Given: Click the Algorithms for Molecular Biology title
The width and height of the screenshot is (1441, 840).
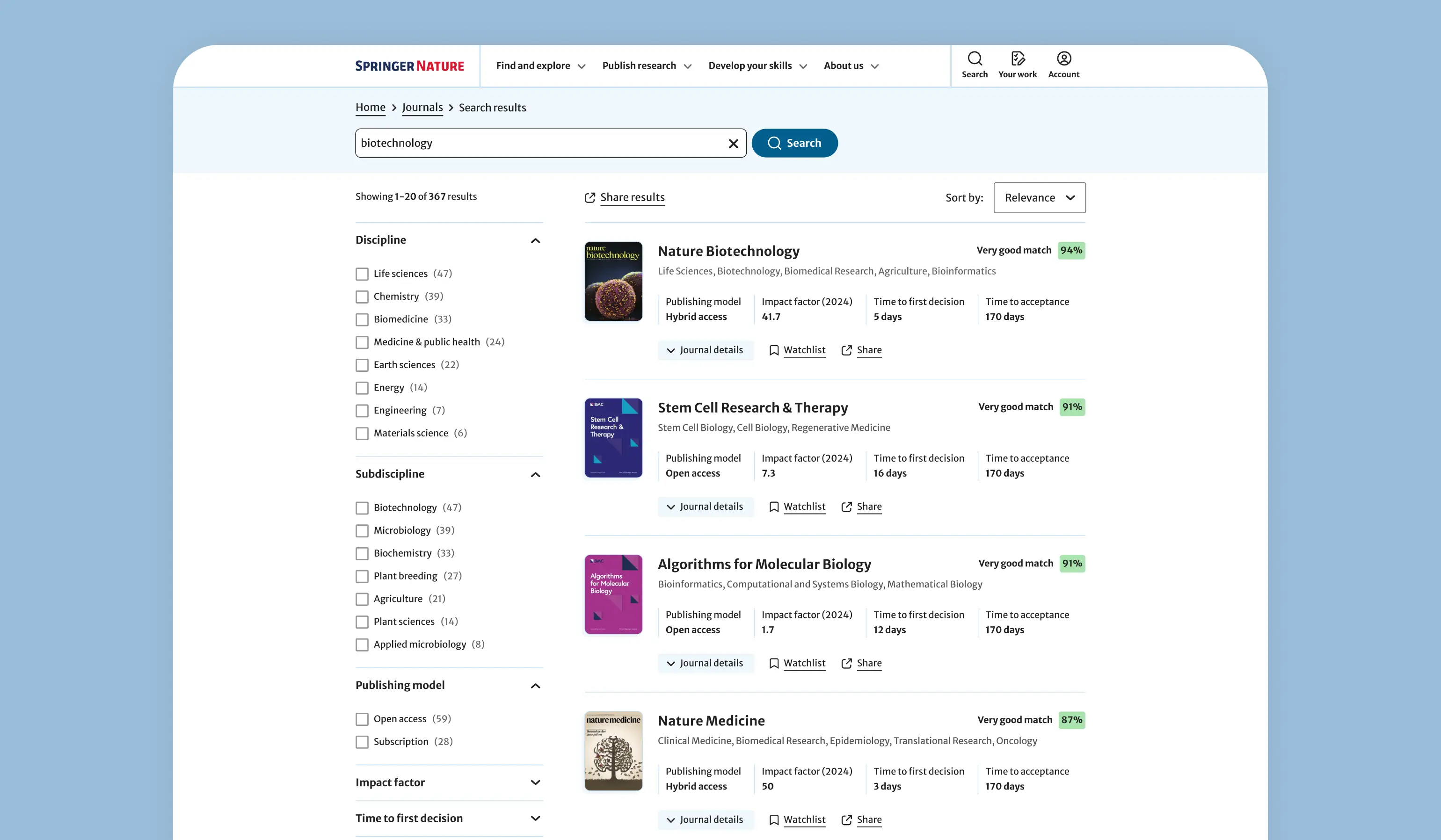Looking at the screenshot, I should point(764,565).
